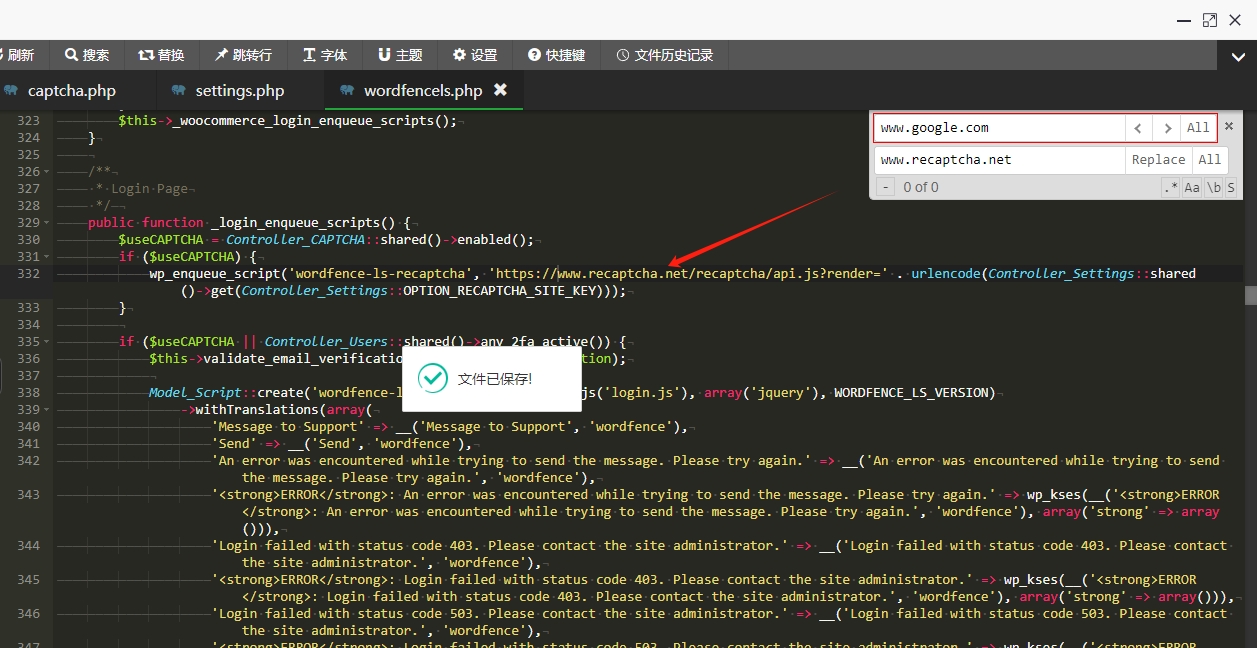
Task: Click the PHP icon on wordfencels.php tab
Action: click(x=347, y=90)
